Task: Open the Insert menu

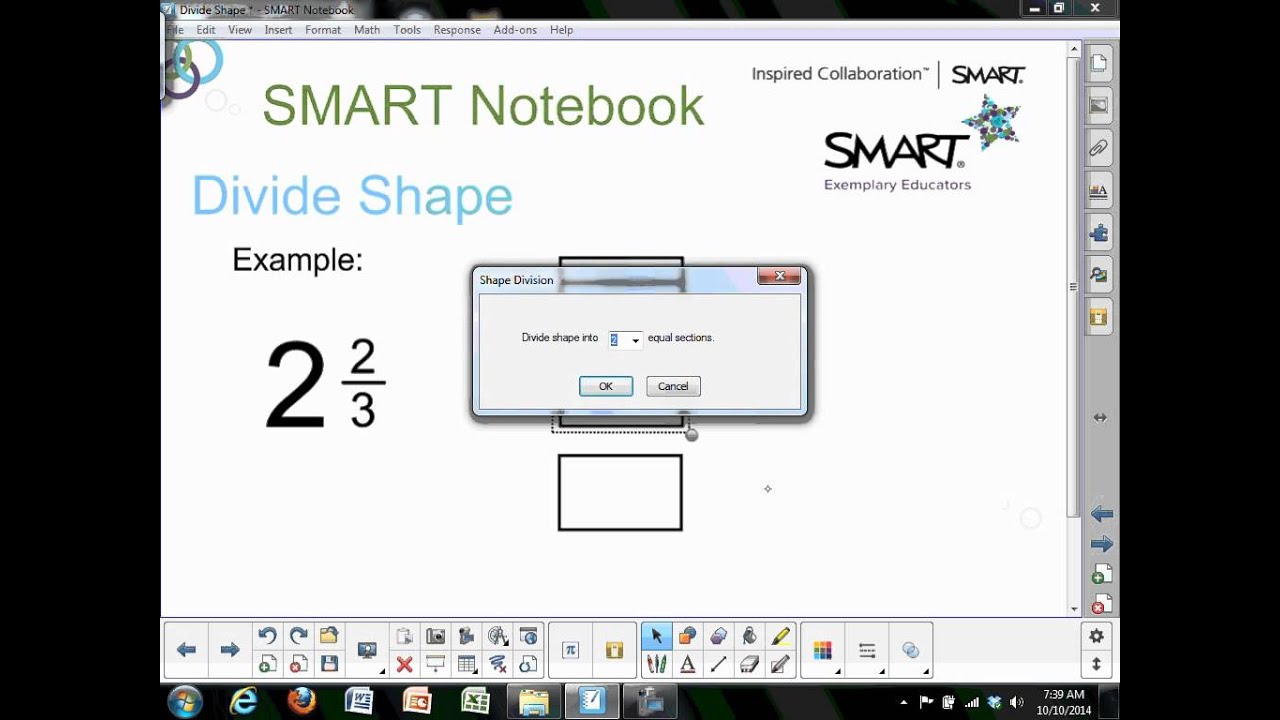Action: point(278,30)
